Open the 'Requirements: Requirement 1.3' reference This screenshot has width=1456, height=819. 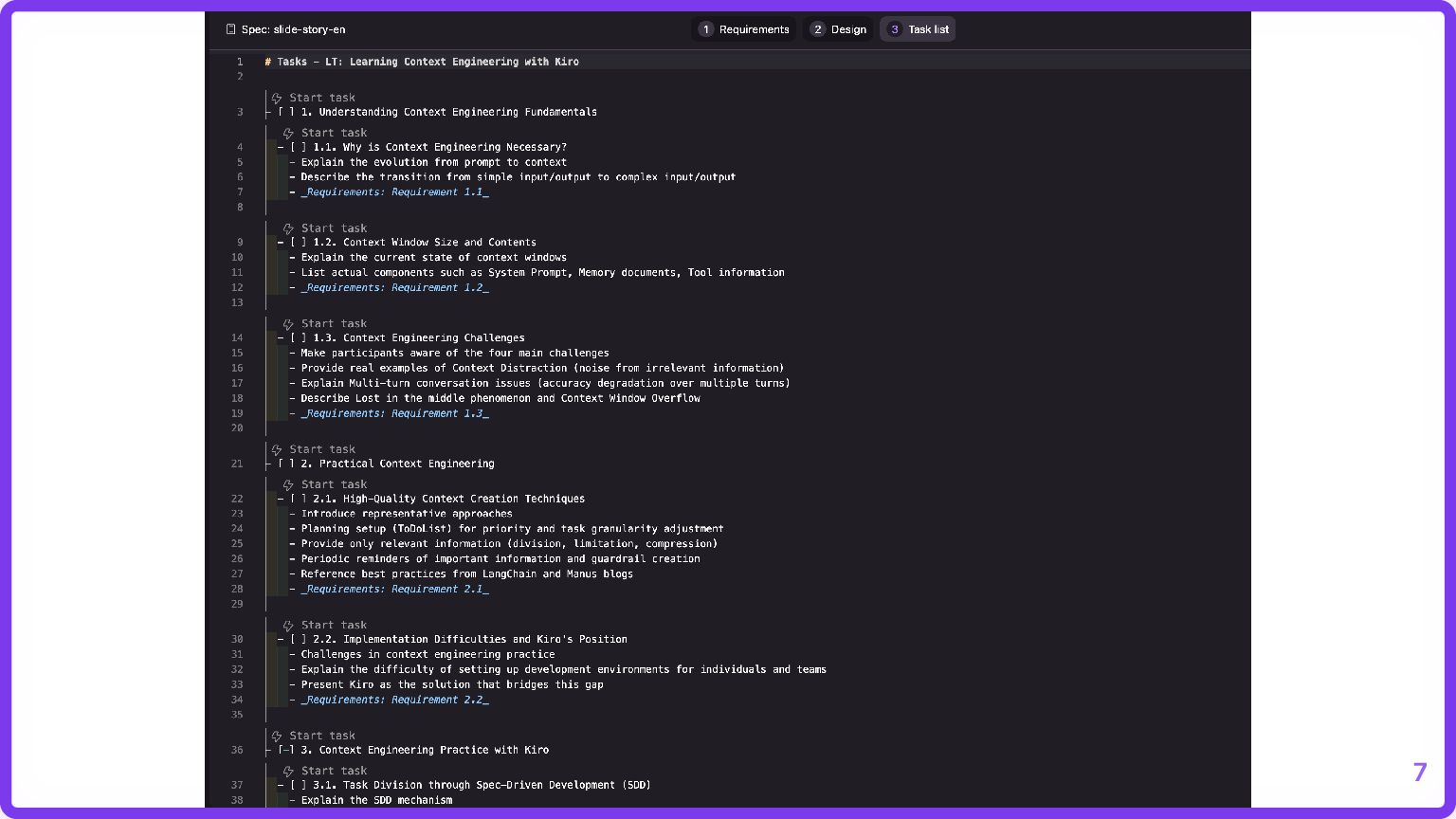pos(395,413)
